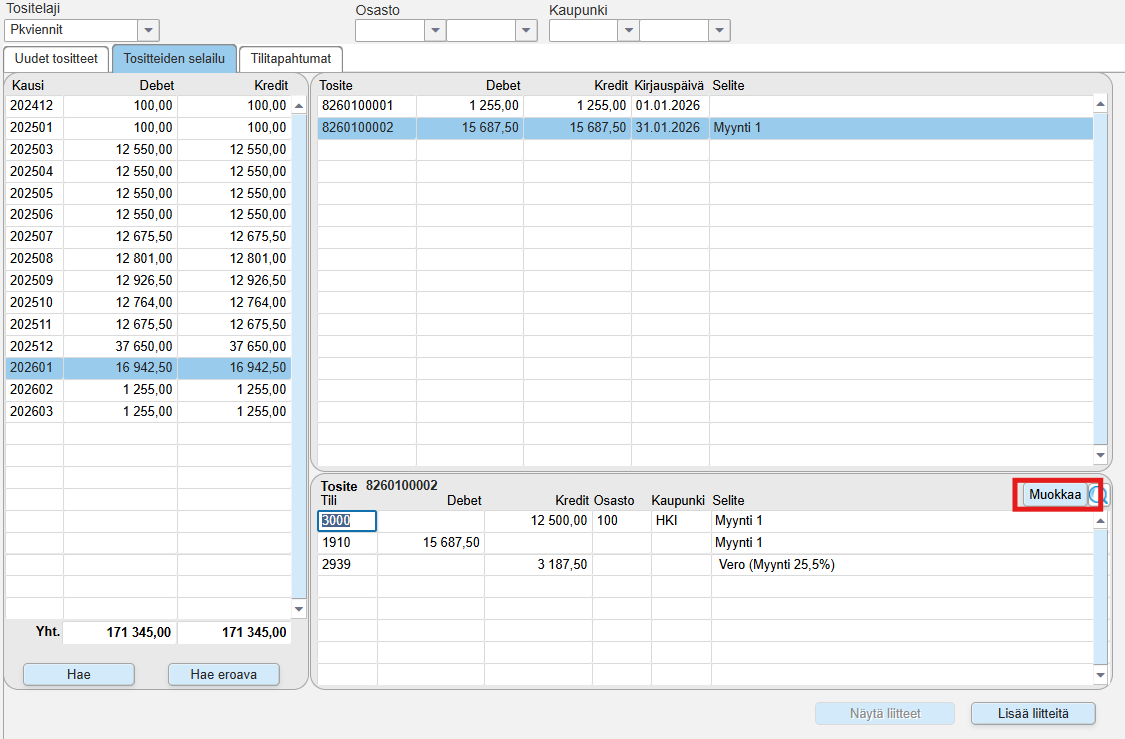1125x739 pixels.
Task: Select highlighted period row 202601
Action: (x=149, y=367)
